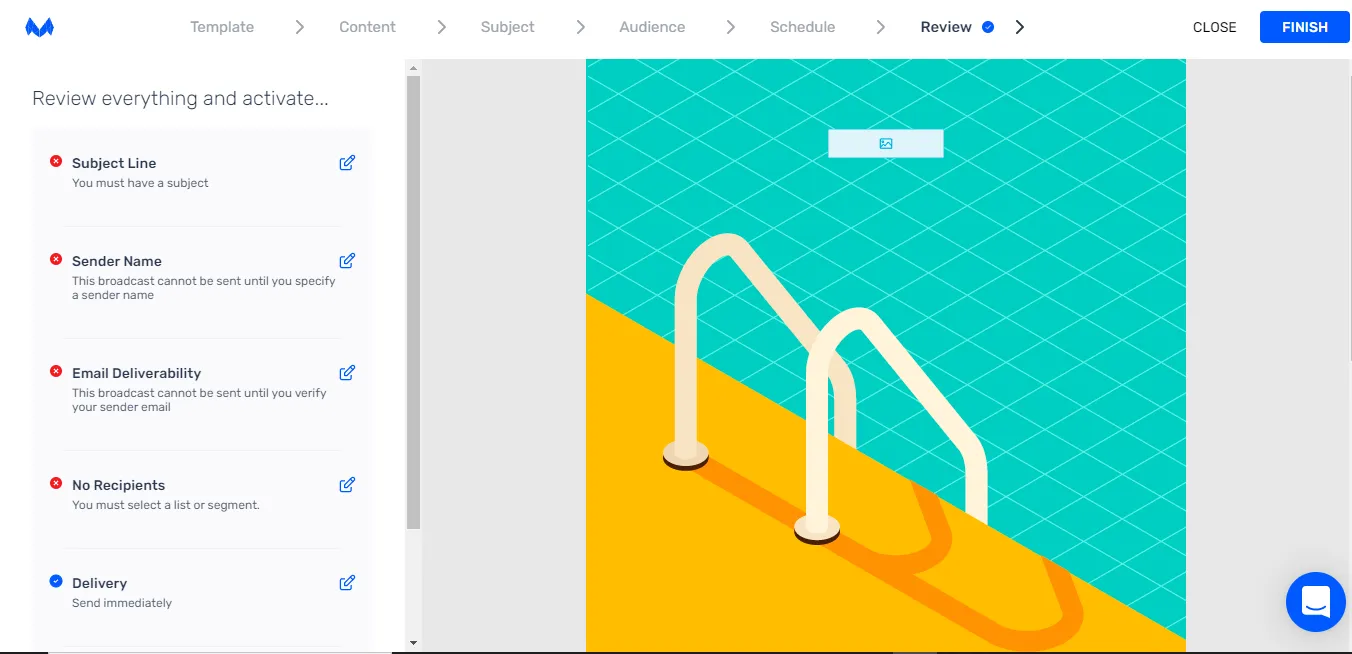1352x654 pixels.
Task: Click the email preview pool illustration
Action: [x=885, y=400]
